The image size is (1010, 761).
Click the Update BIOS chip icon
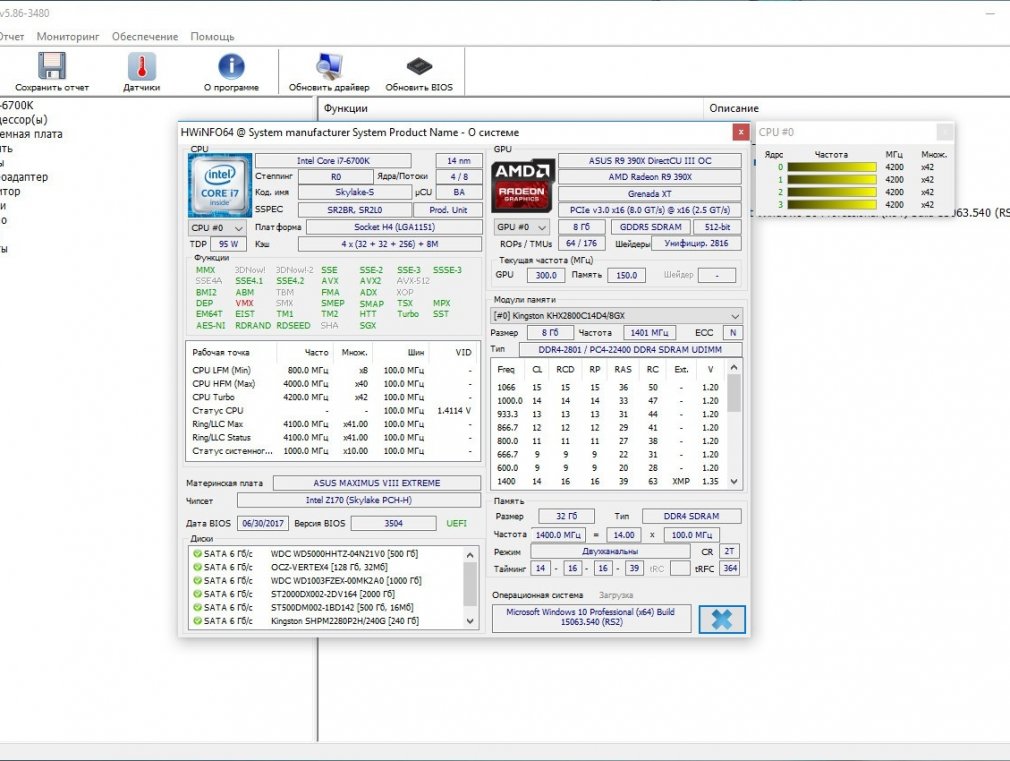pos(419,66)
